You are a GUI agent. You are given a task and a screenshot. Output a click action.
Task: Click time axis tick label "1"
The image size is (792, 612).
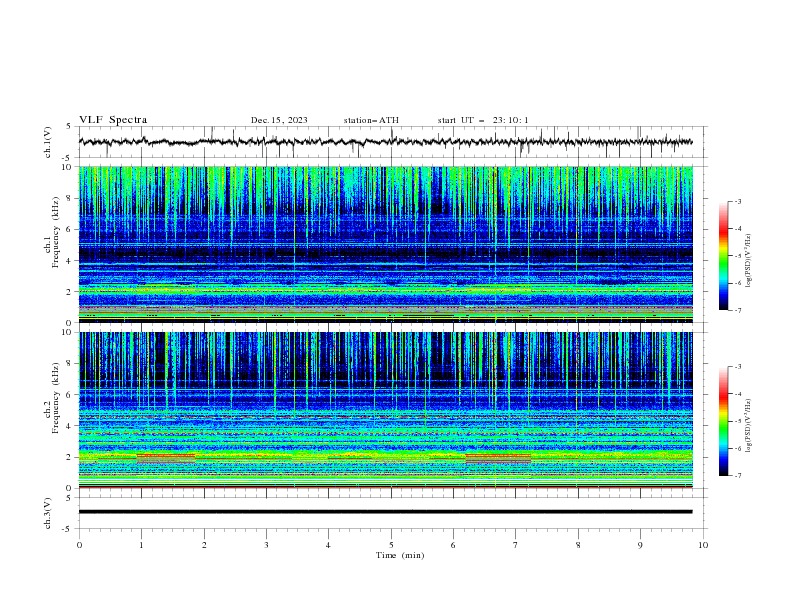click(141, 545)
